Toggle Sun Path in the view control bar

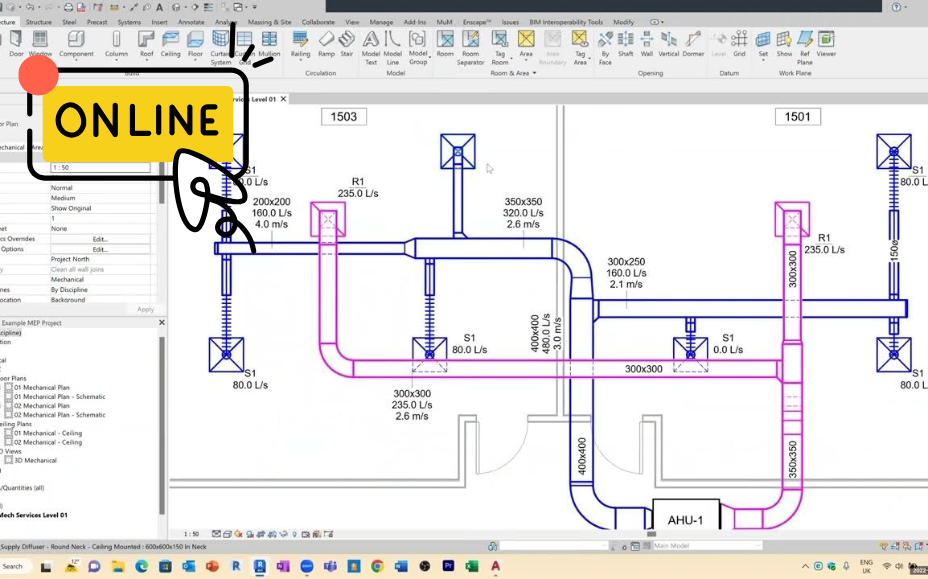pos(237,533)
